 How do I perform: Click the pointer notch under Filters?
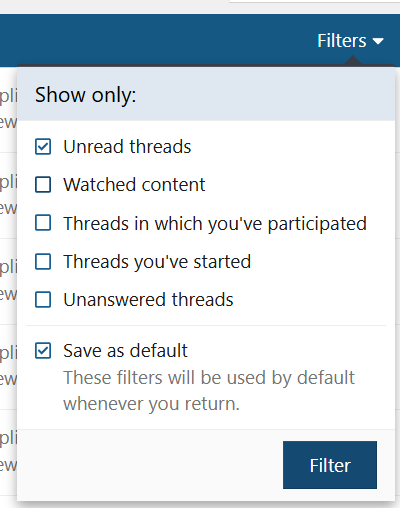353,61
